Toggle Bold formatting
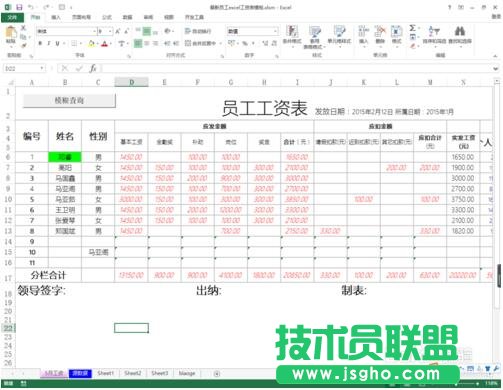Screen dimensions: 503x390 (40, 43)
